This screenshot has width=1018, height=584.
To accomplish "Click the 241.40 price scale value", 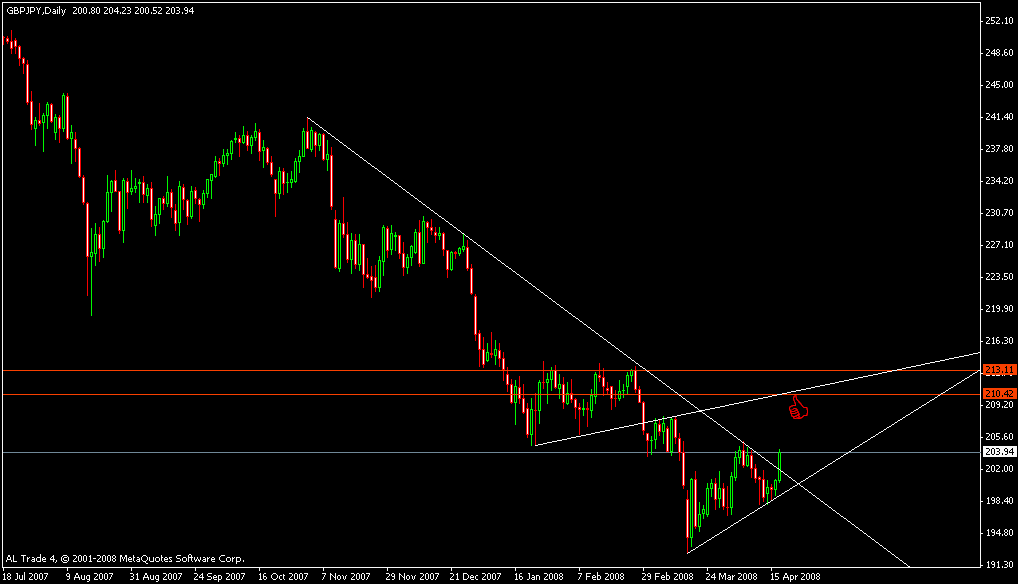I will [x=999, y=117].
